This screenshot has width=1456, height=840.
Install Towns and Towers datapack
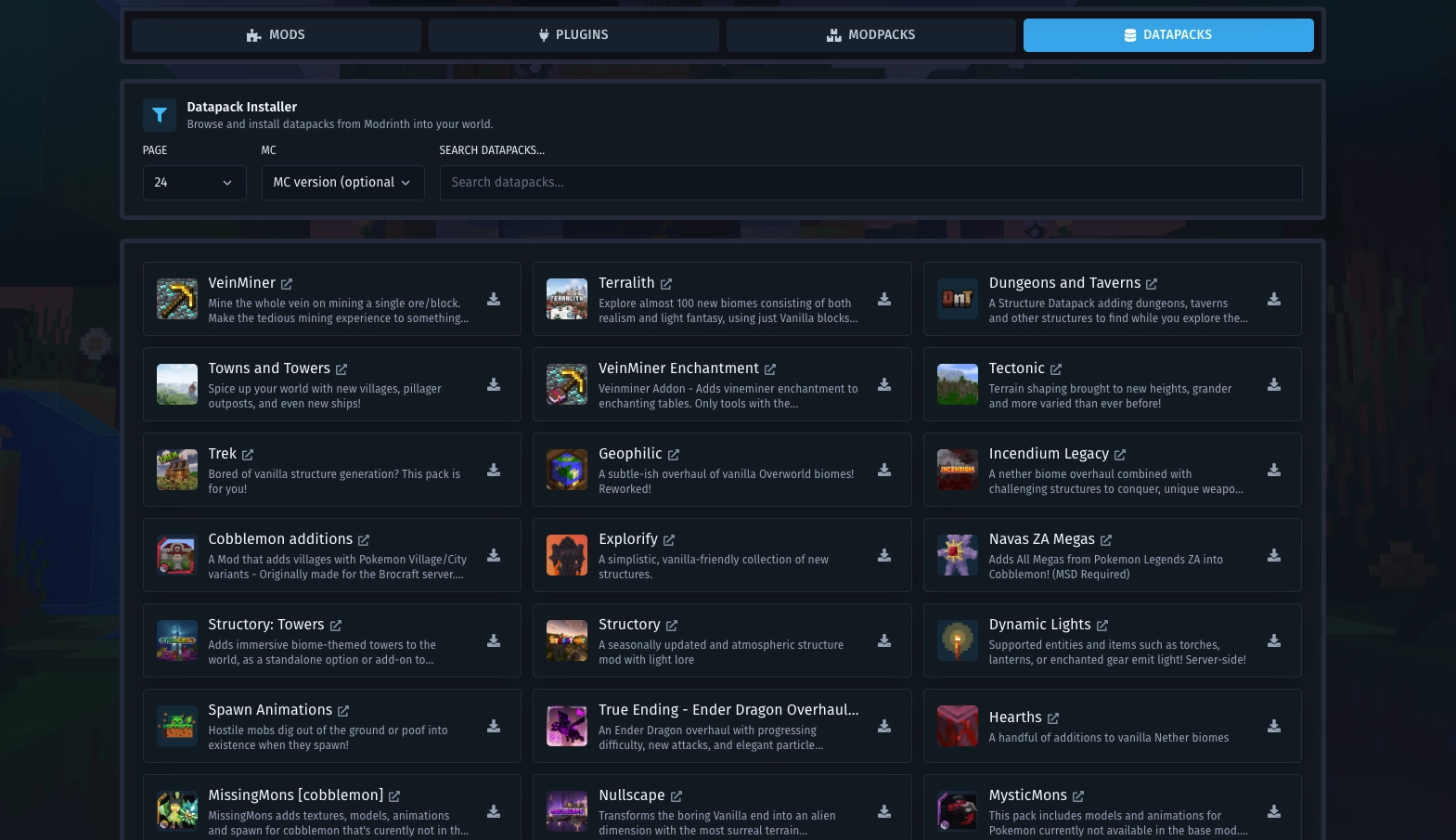(x=494, y=384)
